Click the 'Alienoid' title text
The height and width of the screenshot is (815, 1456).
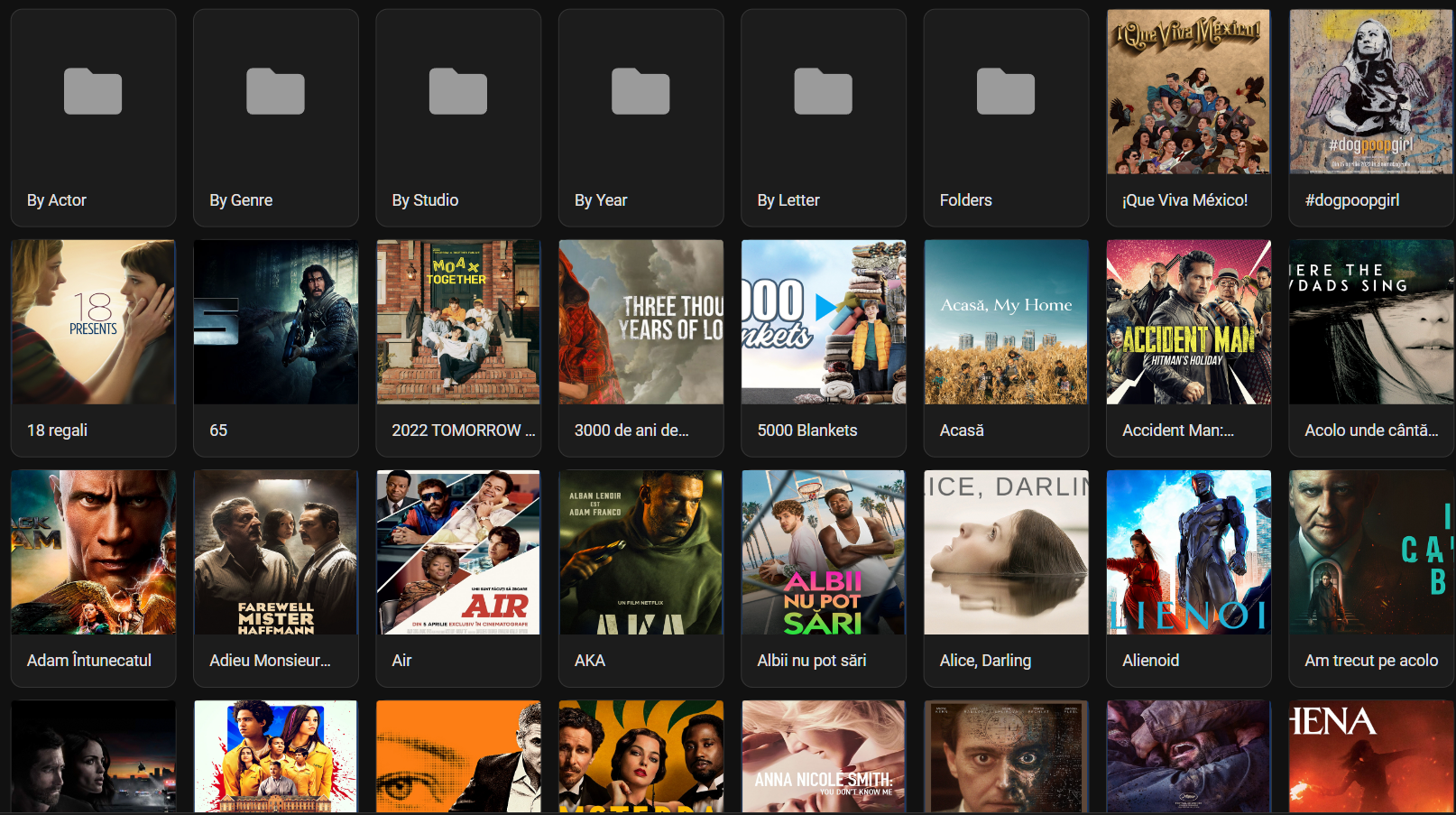coord(1151,661)
